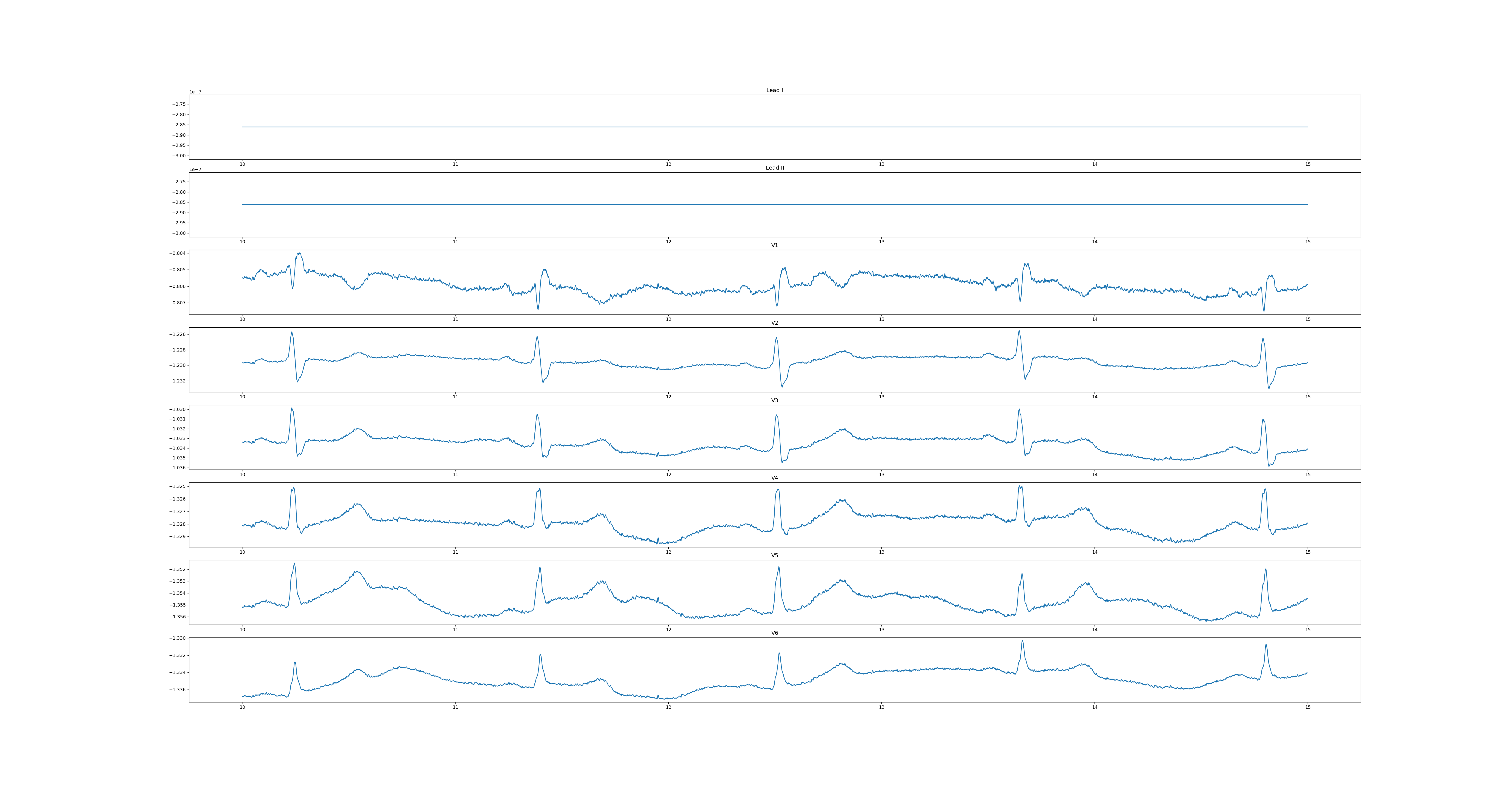The height and width of the screenshot is (789, 1512).
Task: Click the −1.232 y-axis label on V2
Action: (x=177, y=381)
